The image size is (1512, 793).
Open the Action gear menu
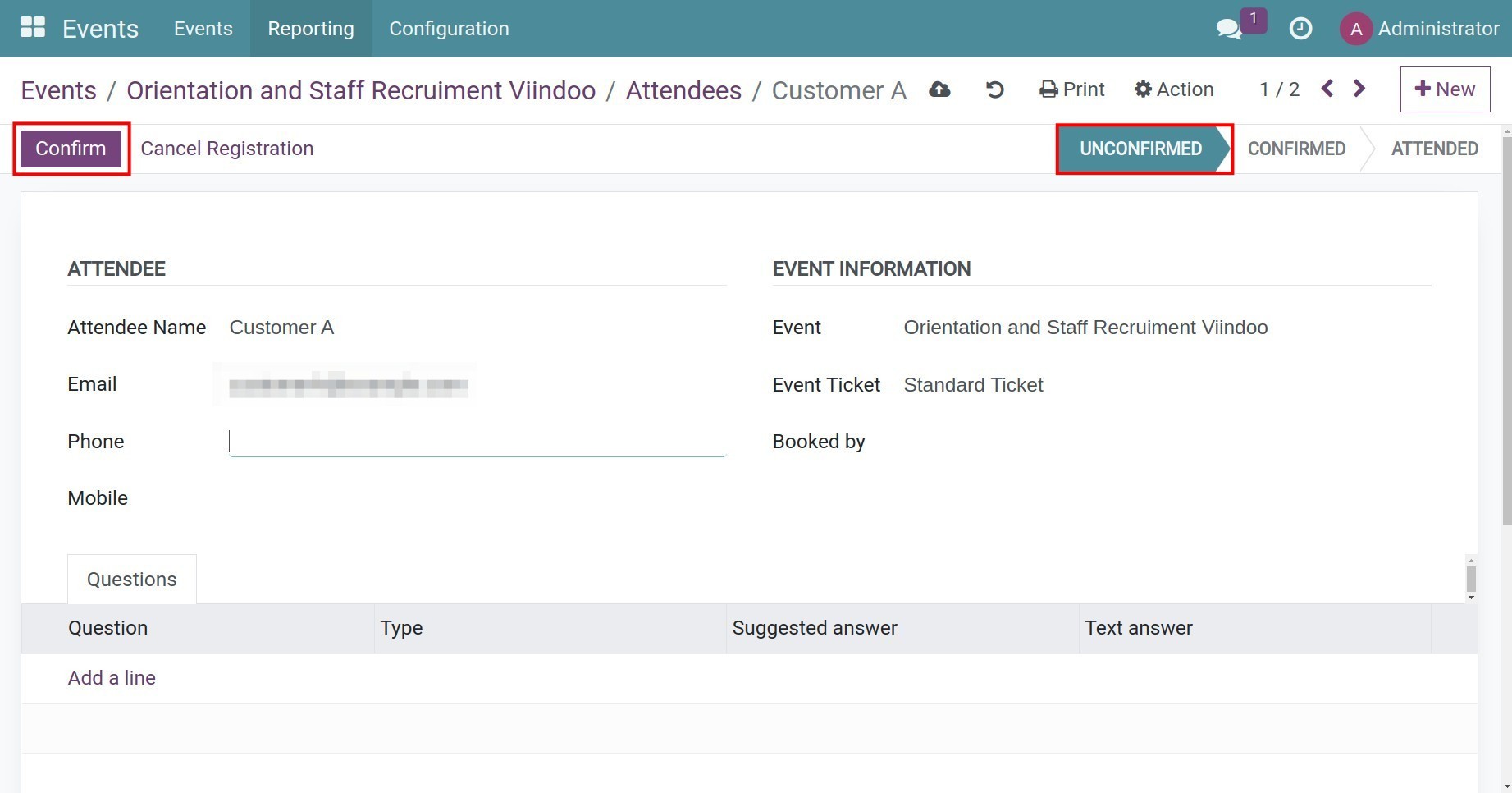tap(1172, 89)
